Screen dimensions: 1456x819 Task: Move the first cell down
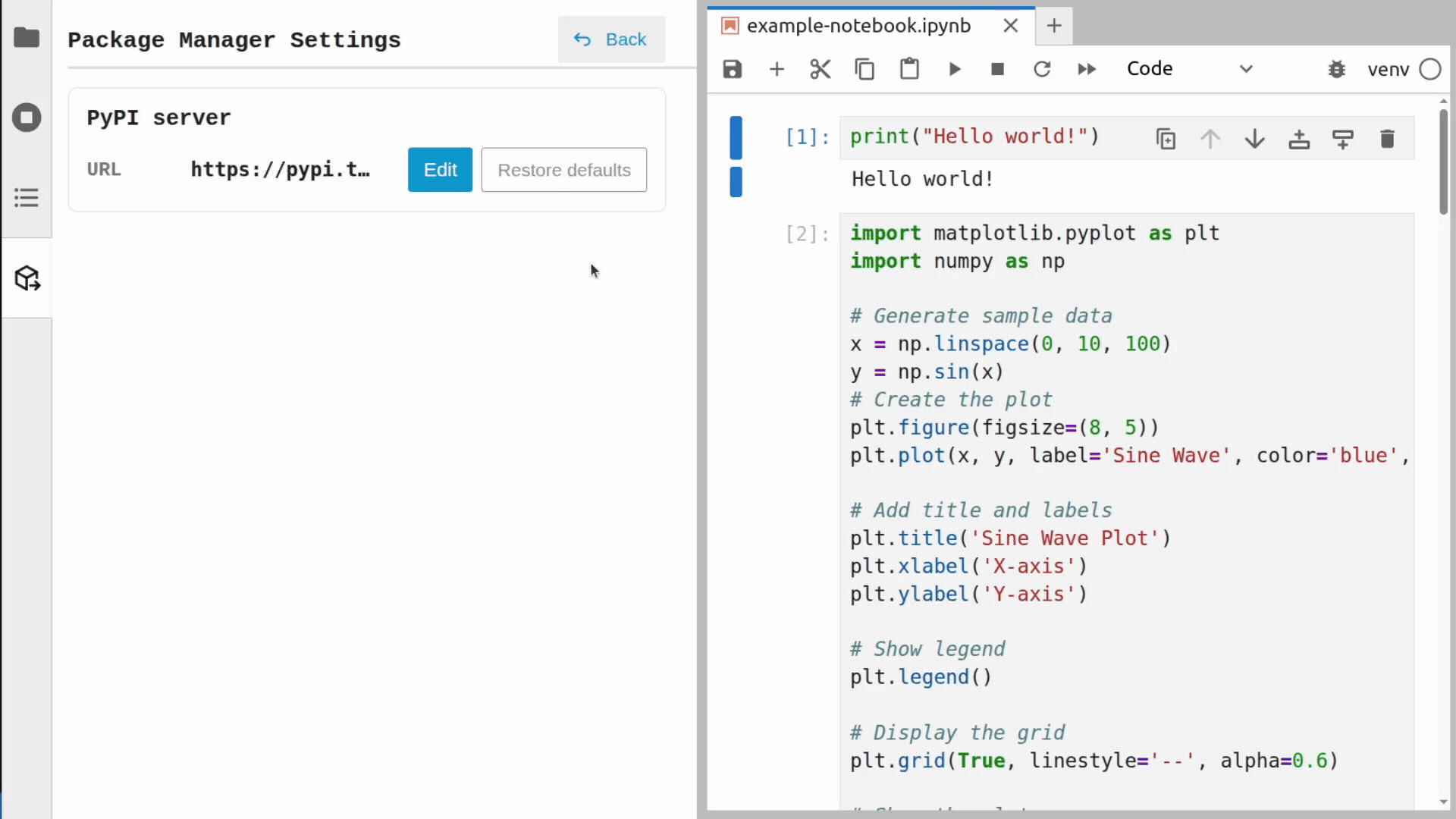(1255, 139)
